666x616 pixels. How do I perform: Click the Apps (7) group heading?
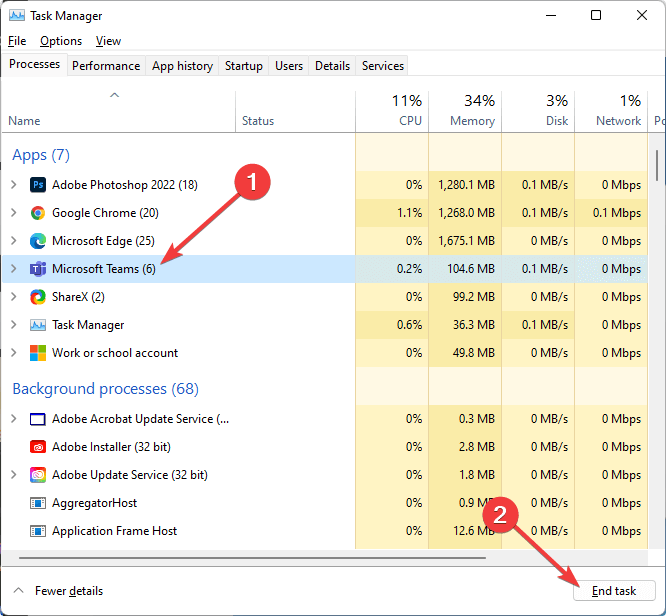click(x=41, y=155)
